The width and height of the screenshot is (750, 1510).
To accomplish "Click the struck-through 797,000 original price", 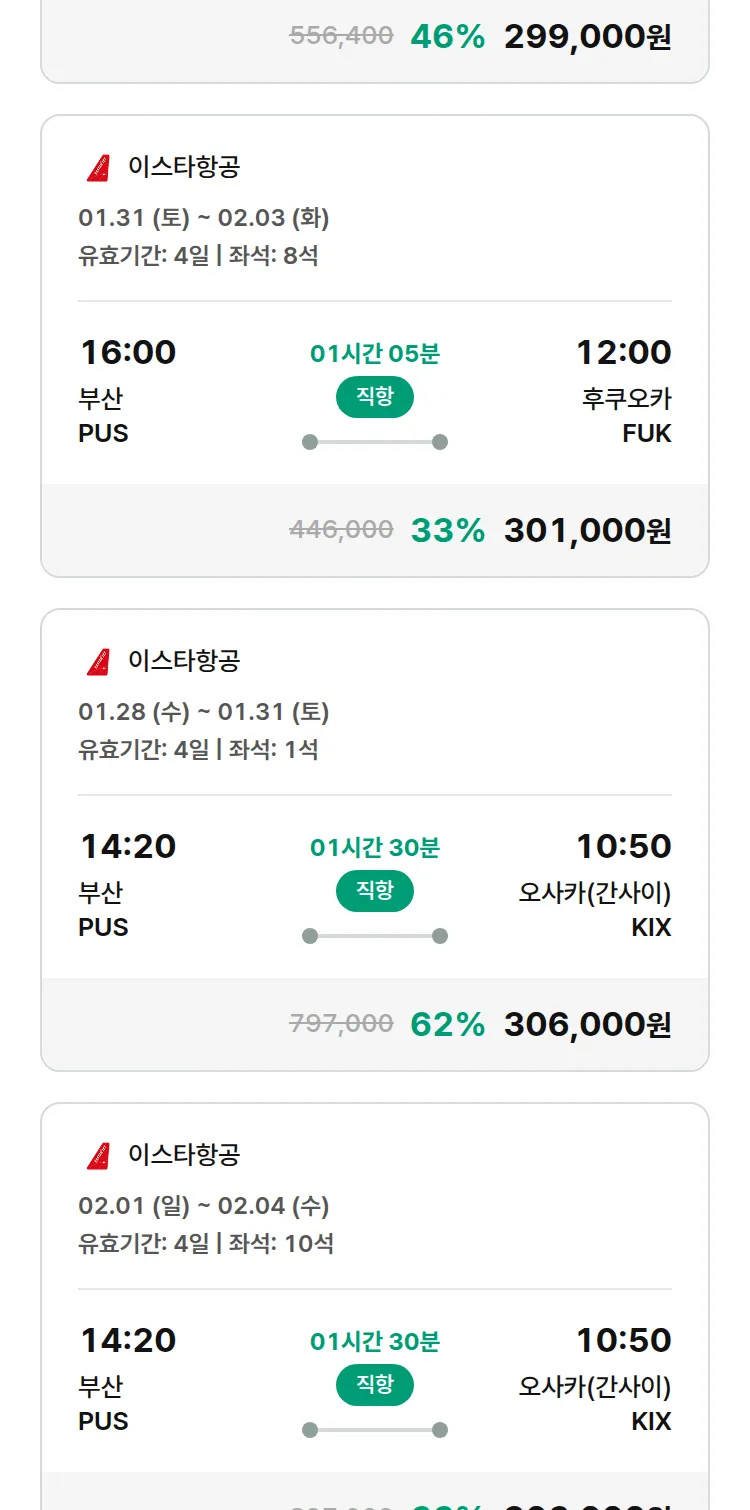I will pyautogui.click(x=341, y=1024).
